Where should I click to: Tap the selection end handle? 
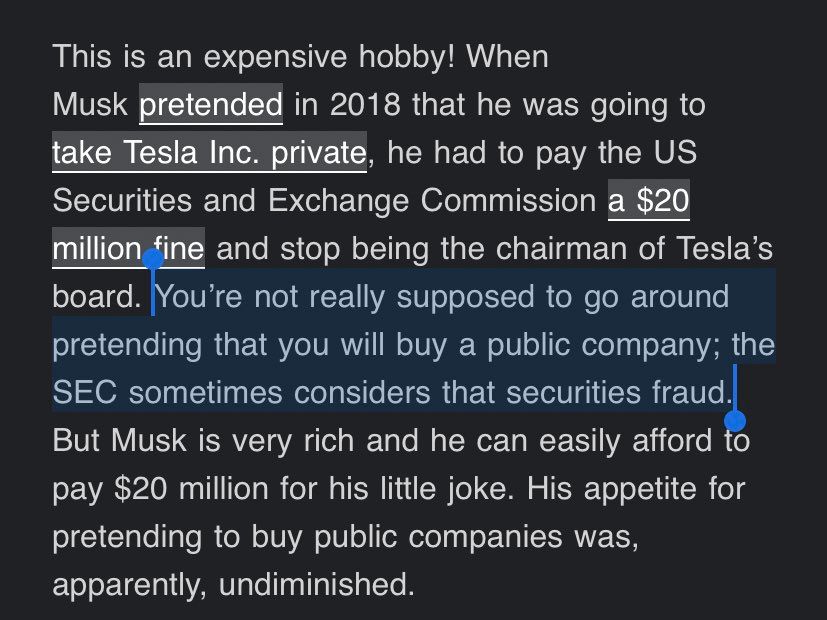click(x=736, y=418)
